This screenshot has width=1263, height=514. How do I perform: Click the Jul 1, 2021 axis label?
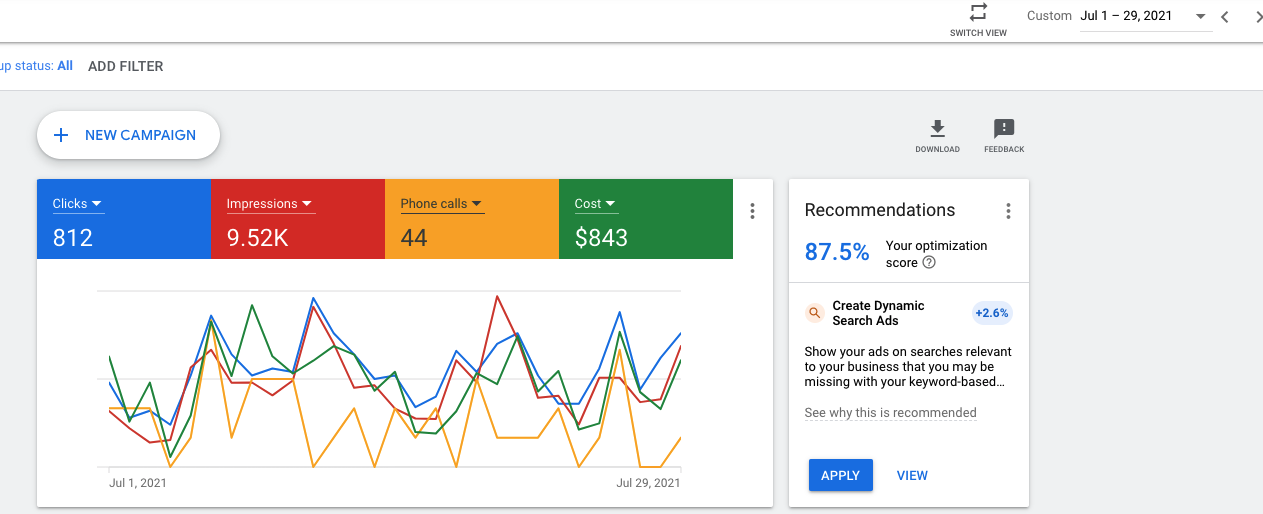point(138,483)
